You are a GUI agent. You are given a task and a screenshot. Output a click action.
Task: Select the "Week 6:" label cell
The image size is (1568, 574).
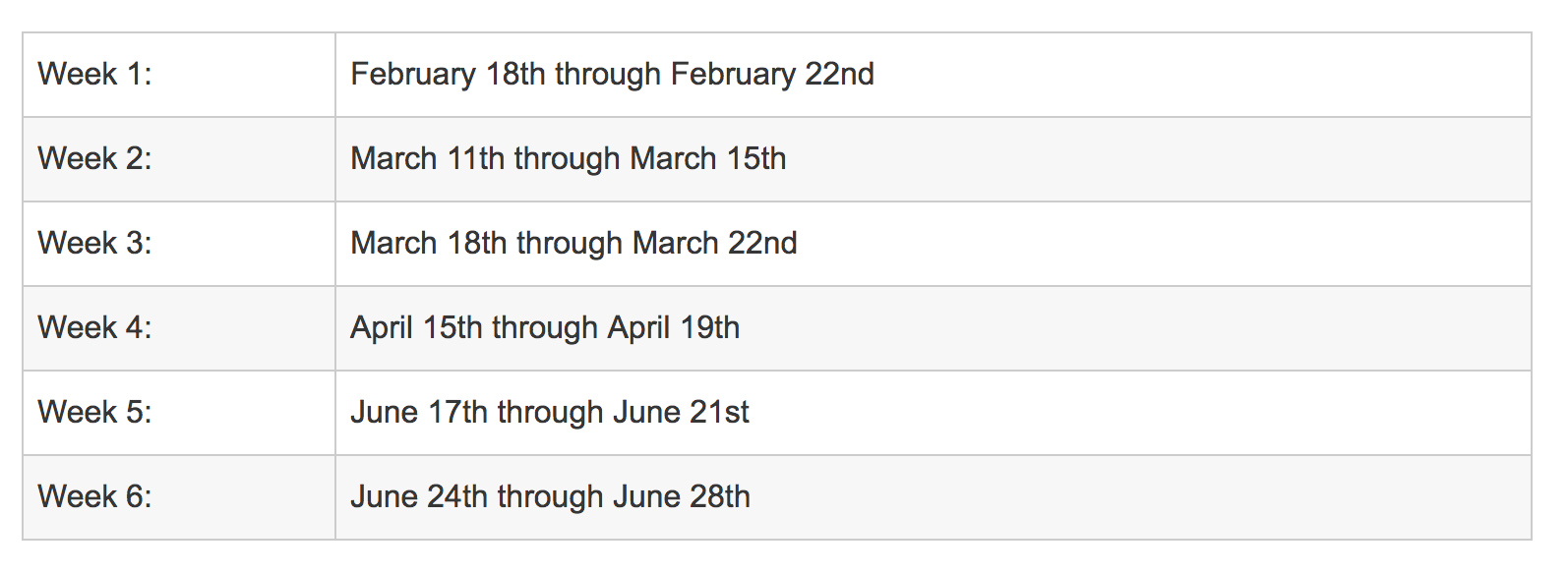click(95, 497)
